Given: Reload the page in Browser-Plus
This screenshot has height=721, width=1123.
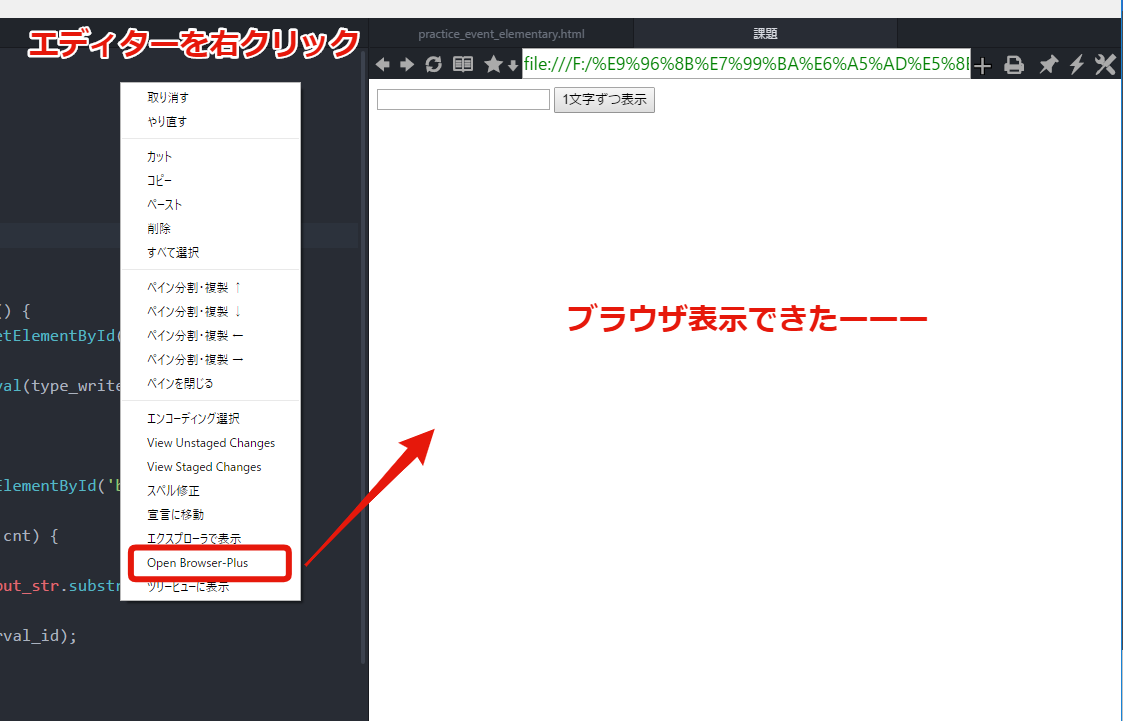Looking at the screenshot, I should (433, 64).
